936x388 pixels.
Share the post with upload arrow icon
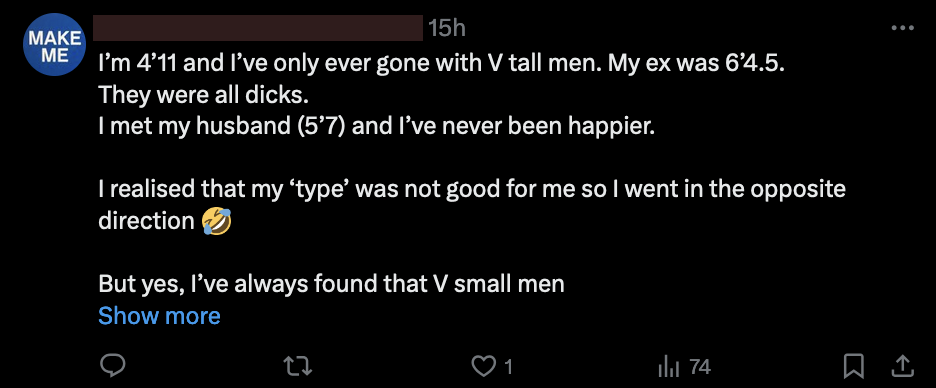pos(903,366)
